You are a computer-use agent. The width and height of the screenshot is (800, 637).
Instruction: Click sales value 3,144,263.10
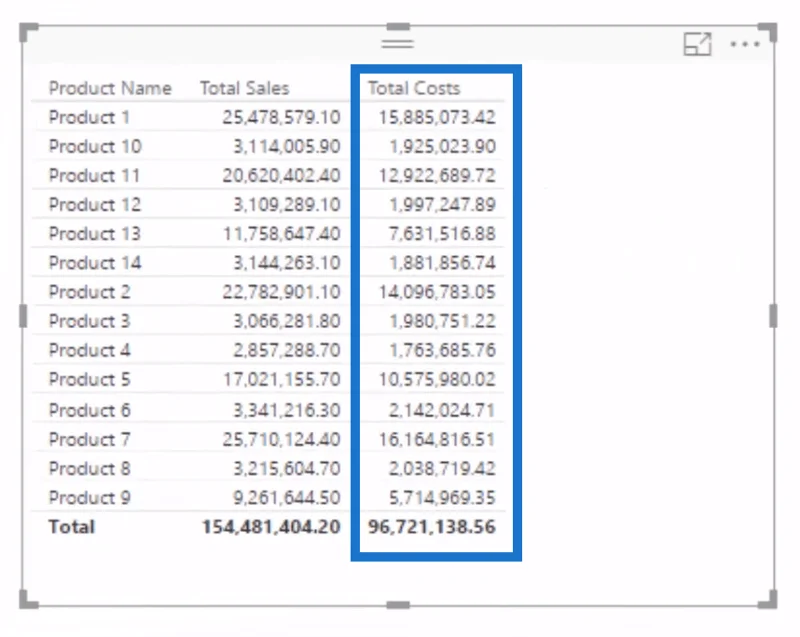[x=287, y=263]
